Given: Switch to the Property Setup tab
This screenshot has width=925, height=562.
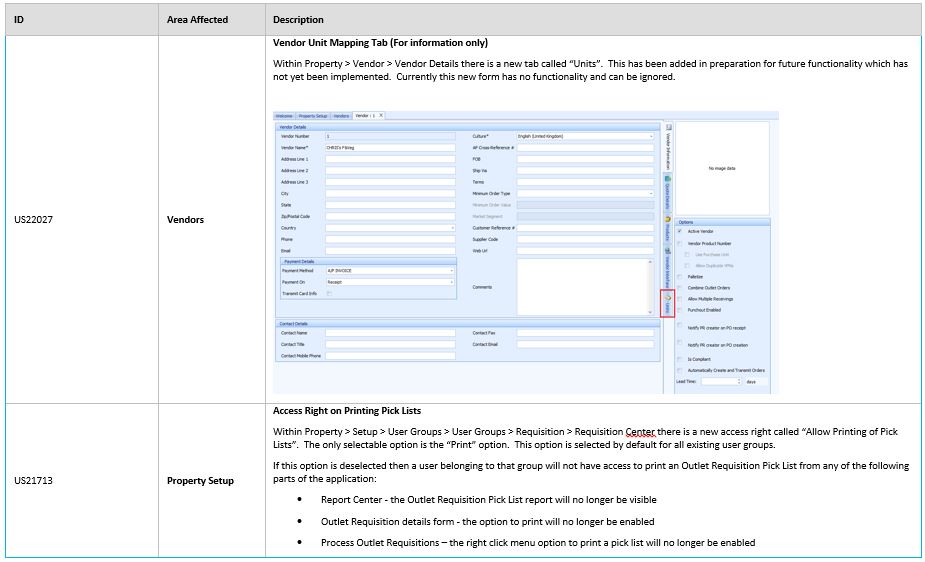Looking at the screenshot, I should [x=313, y=116].
